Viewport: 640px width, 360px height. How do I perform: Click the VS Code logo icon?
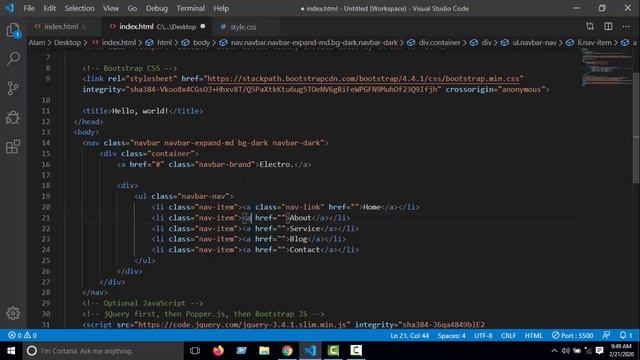pyautogui.click(x=9, y=8)
